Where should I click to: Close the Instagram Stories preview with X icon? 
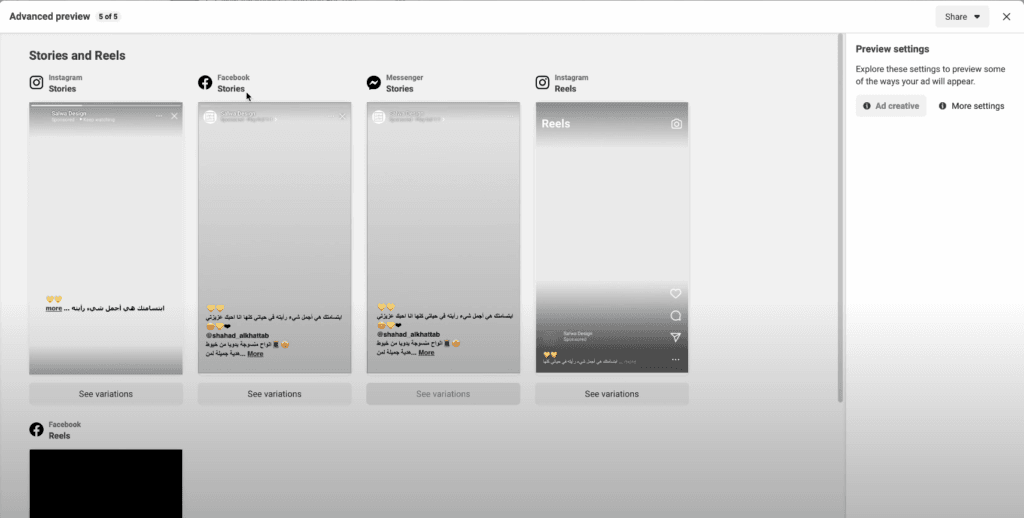[x=174, y=116]
